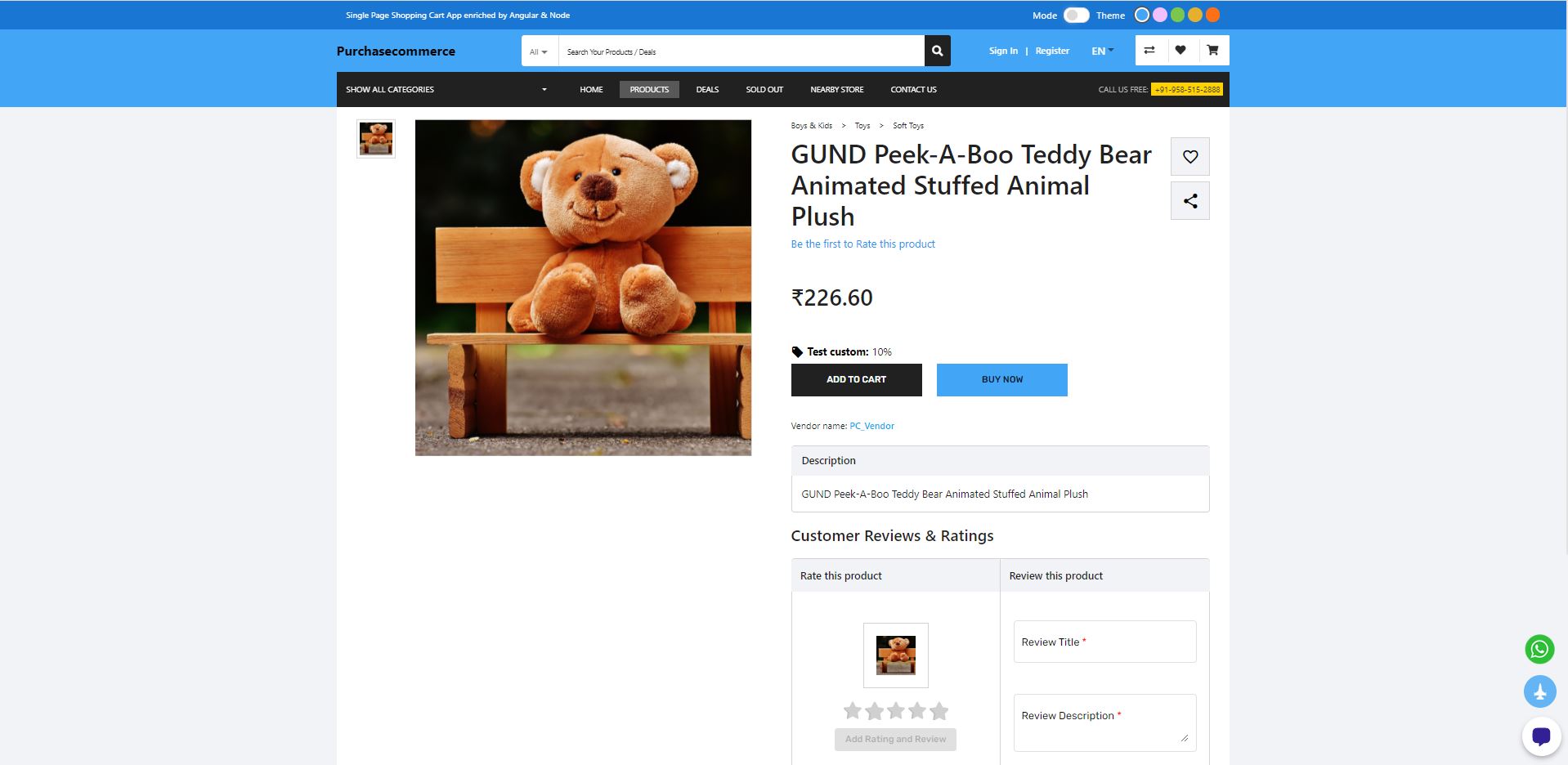Screen dimensions: 1568x765
Task: Click the rocket back-to-top icon
Action: coord(1539,691)
